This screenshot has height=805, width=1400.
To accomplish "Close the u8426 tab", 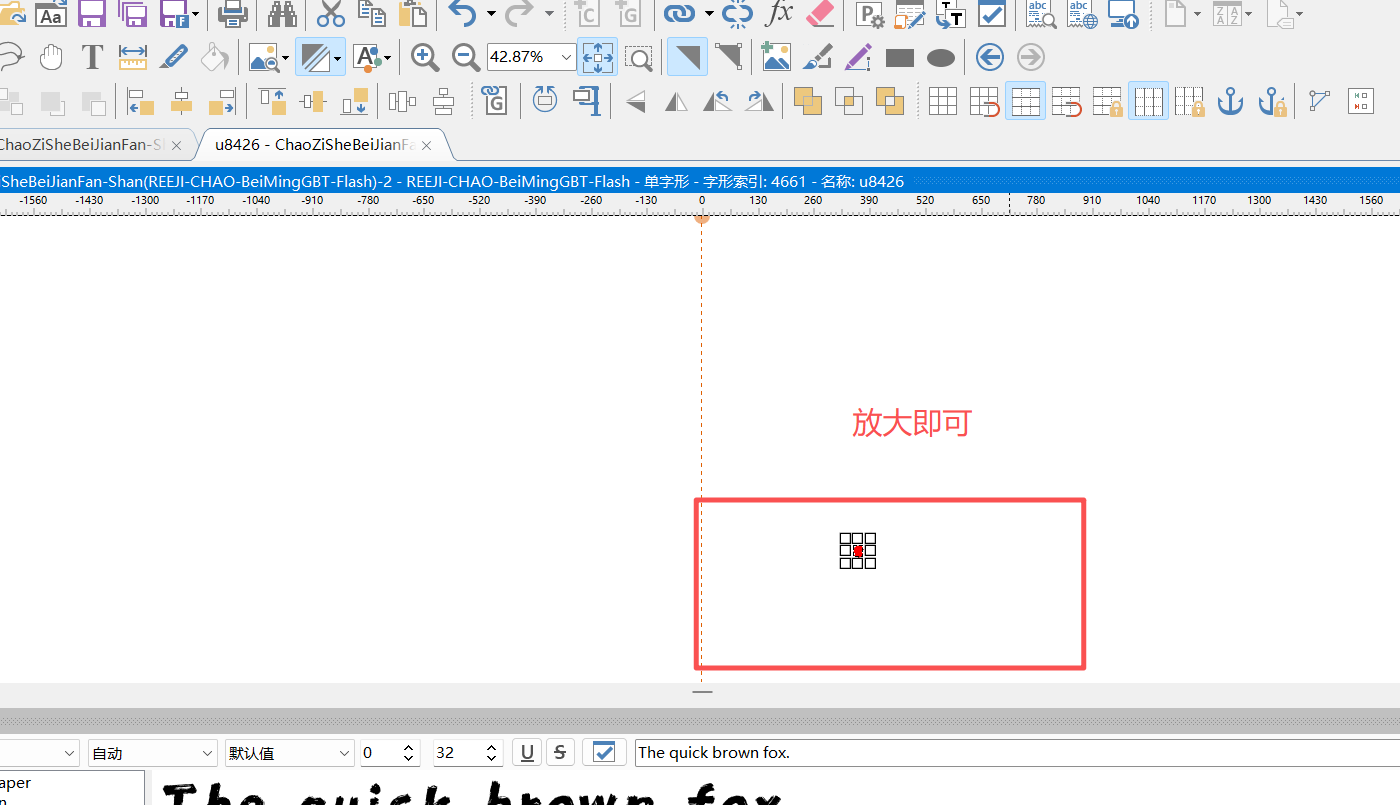I will pyautogui.click(x=428, y=145).
